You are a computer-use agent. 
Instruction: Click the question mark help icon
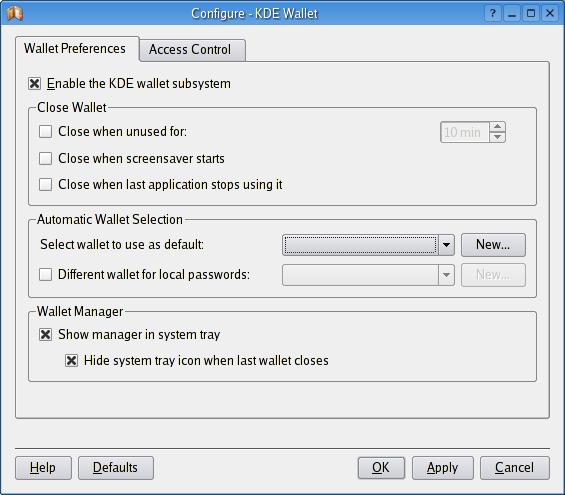point(493,14)
